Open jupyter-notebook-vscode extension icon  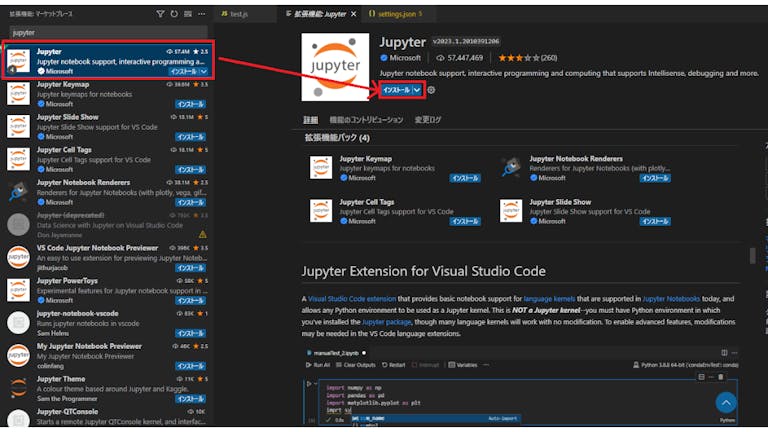18,323
